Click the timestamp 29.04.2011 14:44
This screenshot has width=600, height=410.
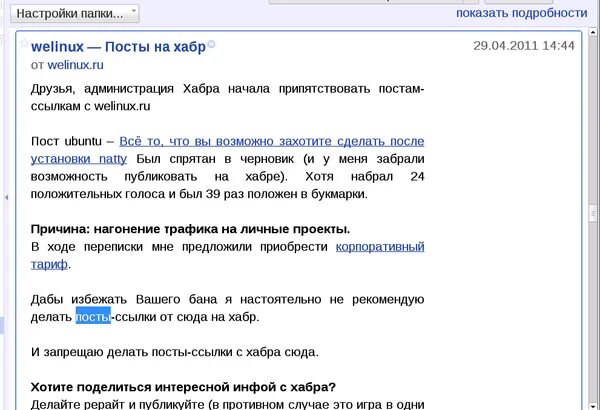524,46
